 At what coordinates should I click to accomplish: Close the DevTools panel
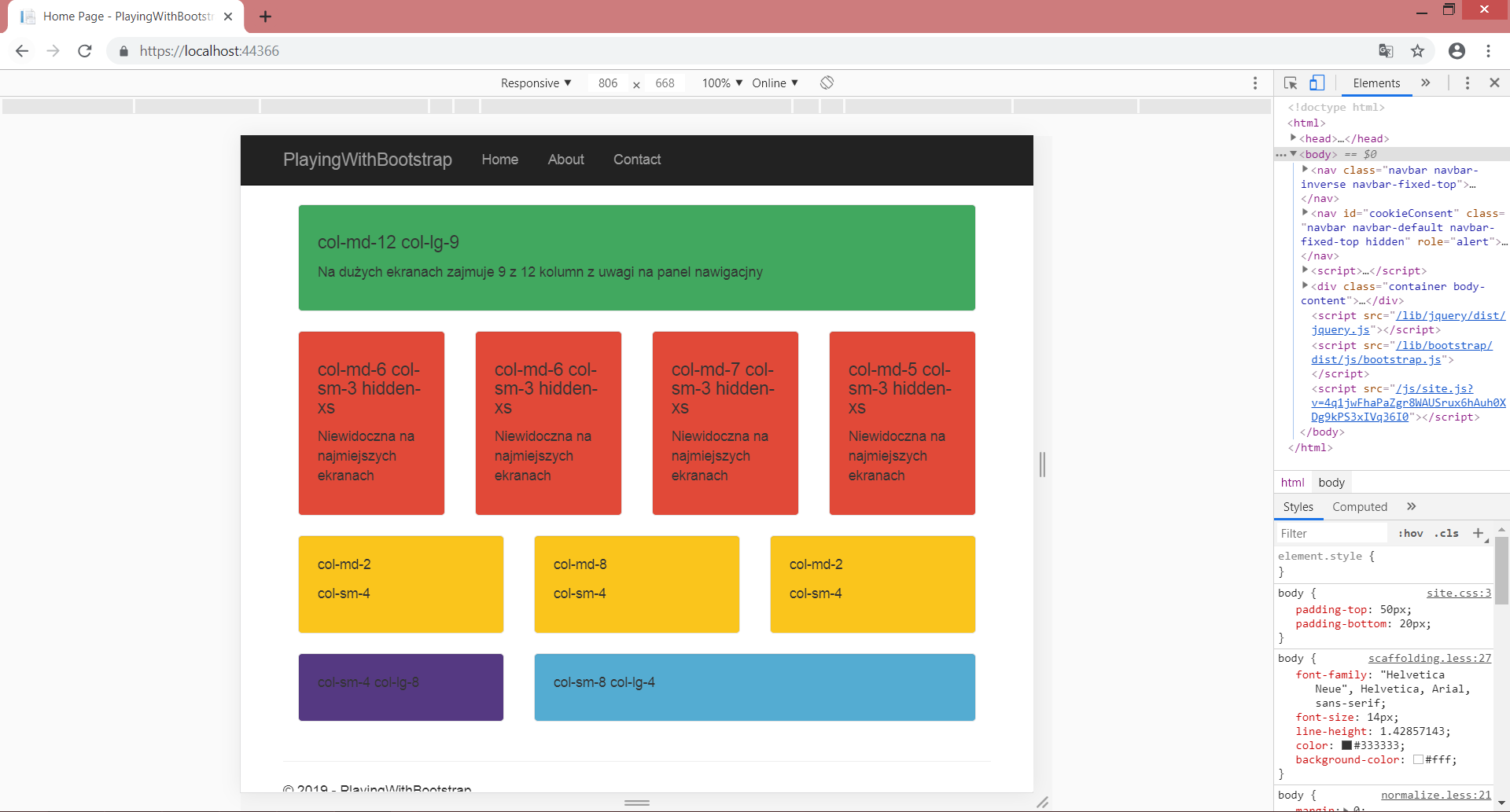[1494, 83]
